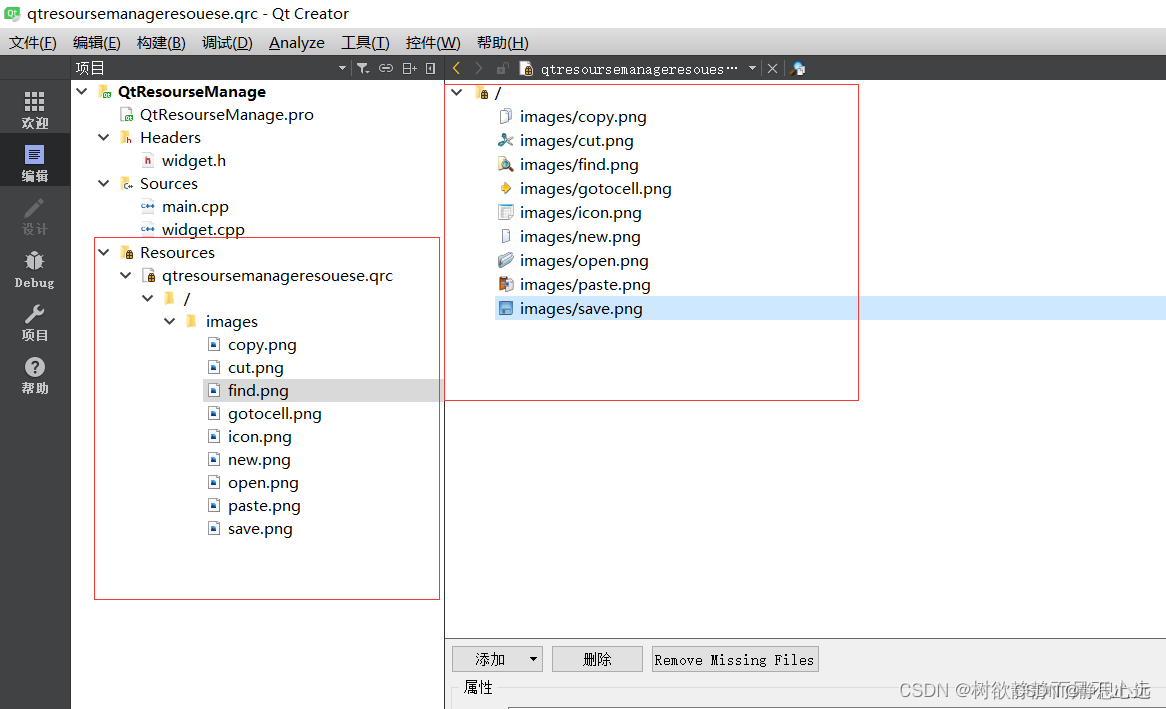Viewport: 1166px width, 709px height.
Task: Collapse the Headers folder
Action: tap(104, 138)
